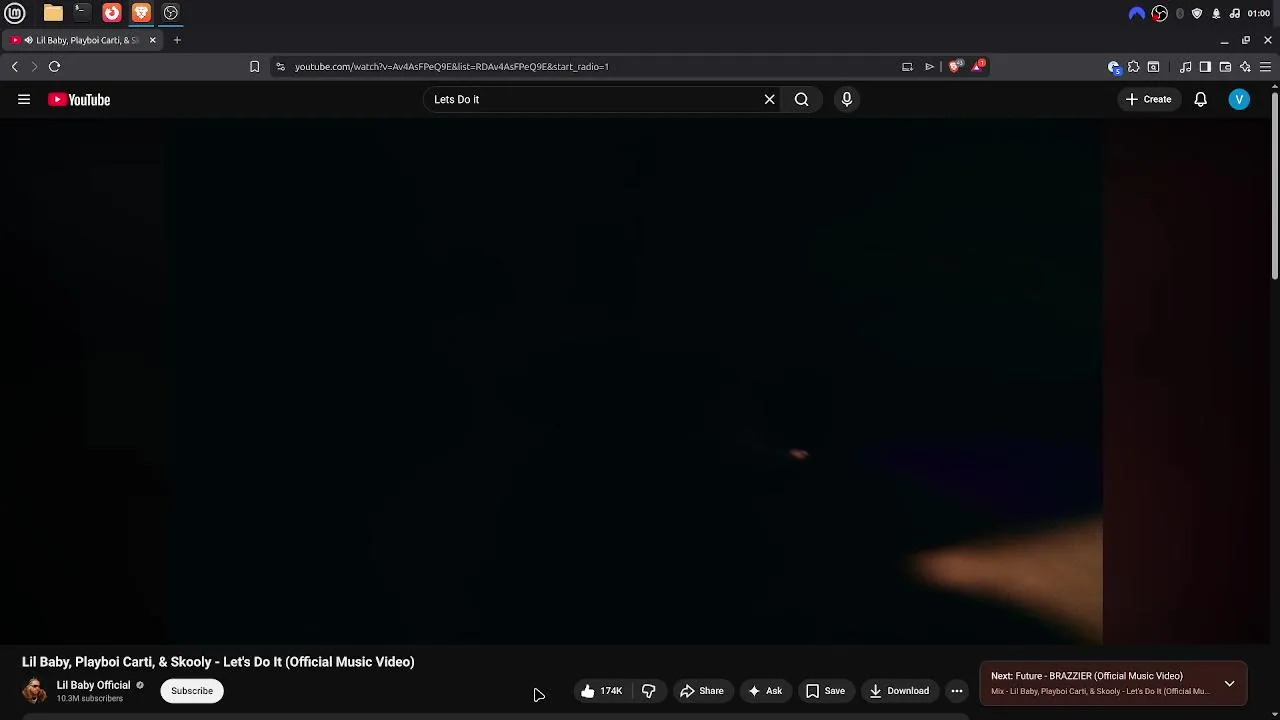This screenshot has width=1280, height=720.
Task: Mute the tab via speaker icon
Action: point(29,40)
